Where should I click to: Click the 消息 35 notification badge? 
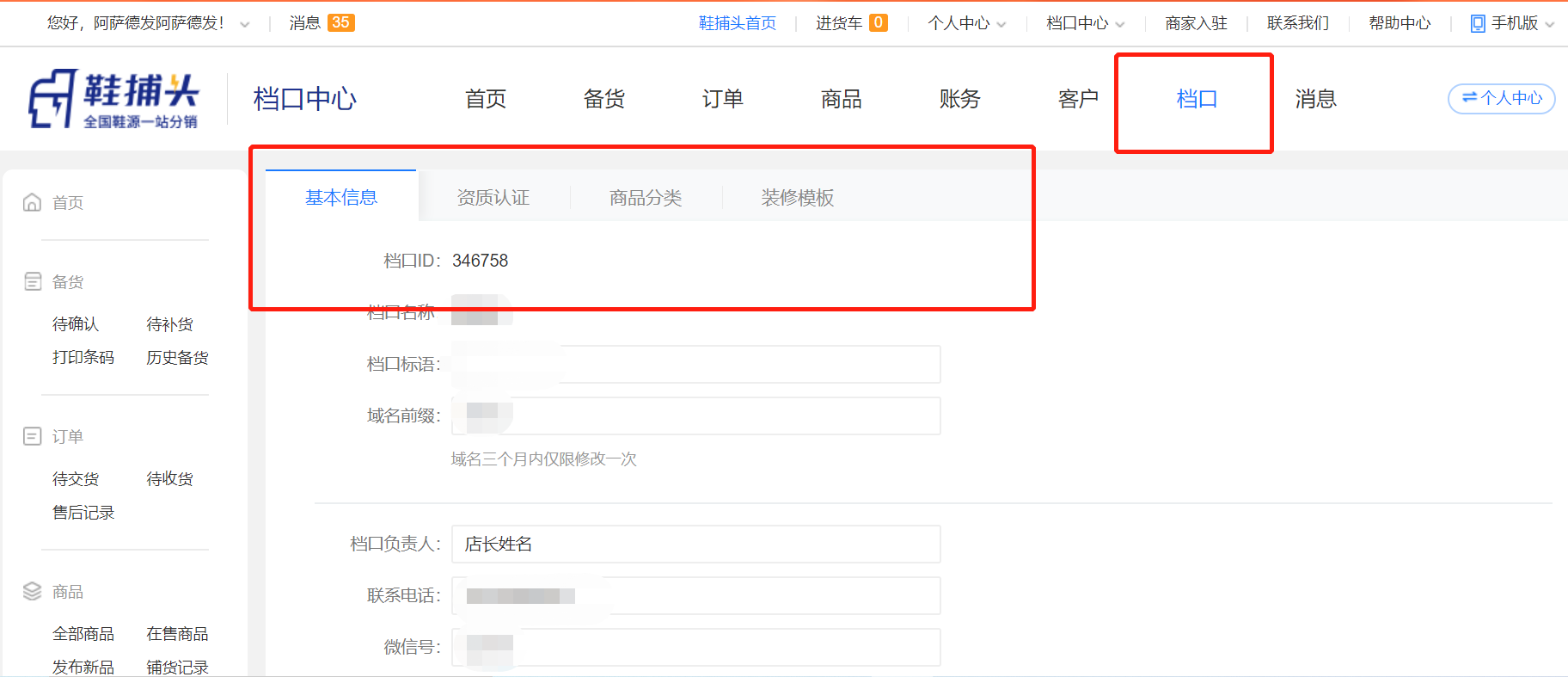[x=340, y=23]
